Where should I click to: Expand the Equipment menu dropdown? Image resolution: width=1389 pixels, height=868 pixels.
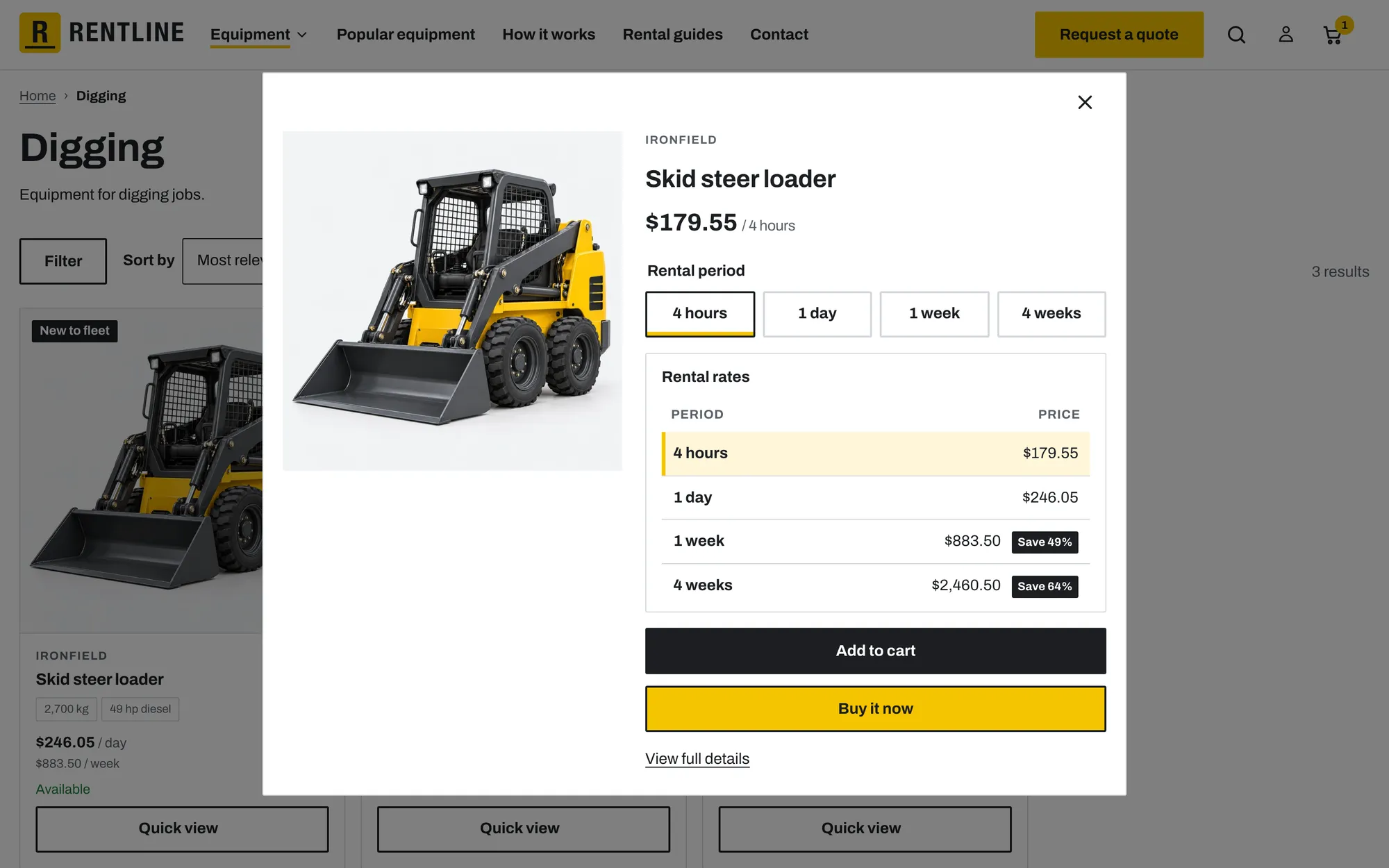tap(258, 35)
